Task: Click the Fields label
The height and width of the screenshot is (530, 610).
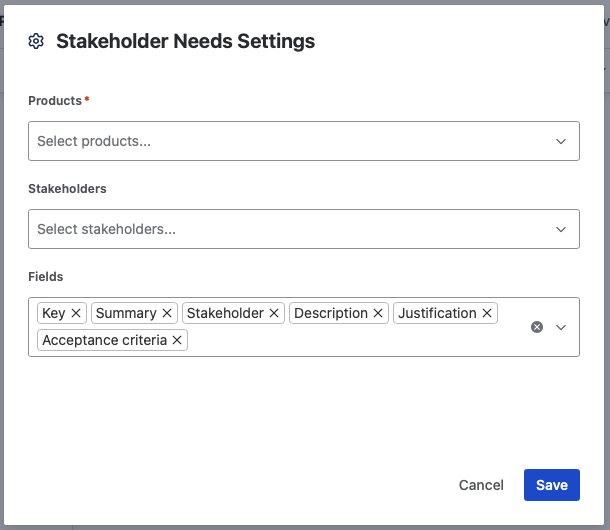Action: tap(46, 277)
